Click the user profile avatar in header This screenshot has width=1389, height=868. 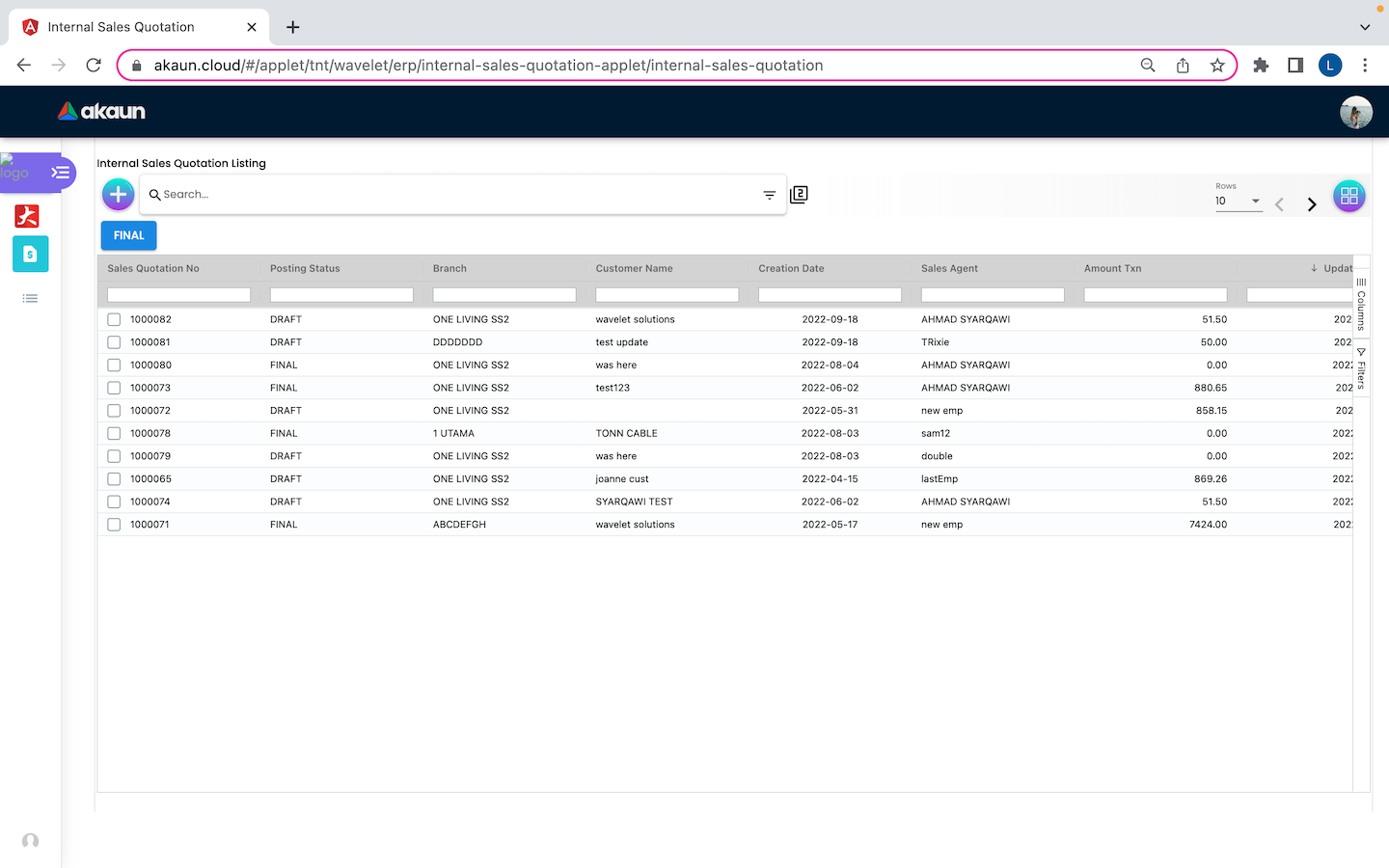coord(1355,112)
